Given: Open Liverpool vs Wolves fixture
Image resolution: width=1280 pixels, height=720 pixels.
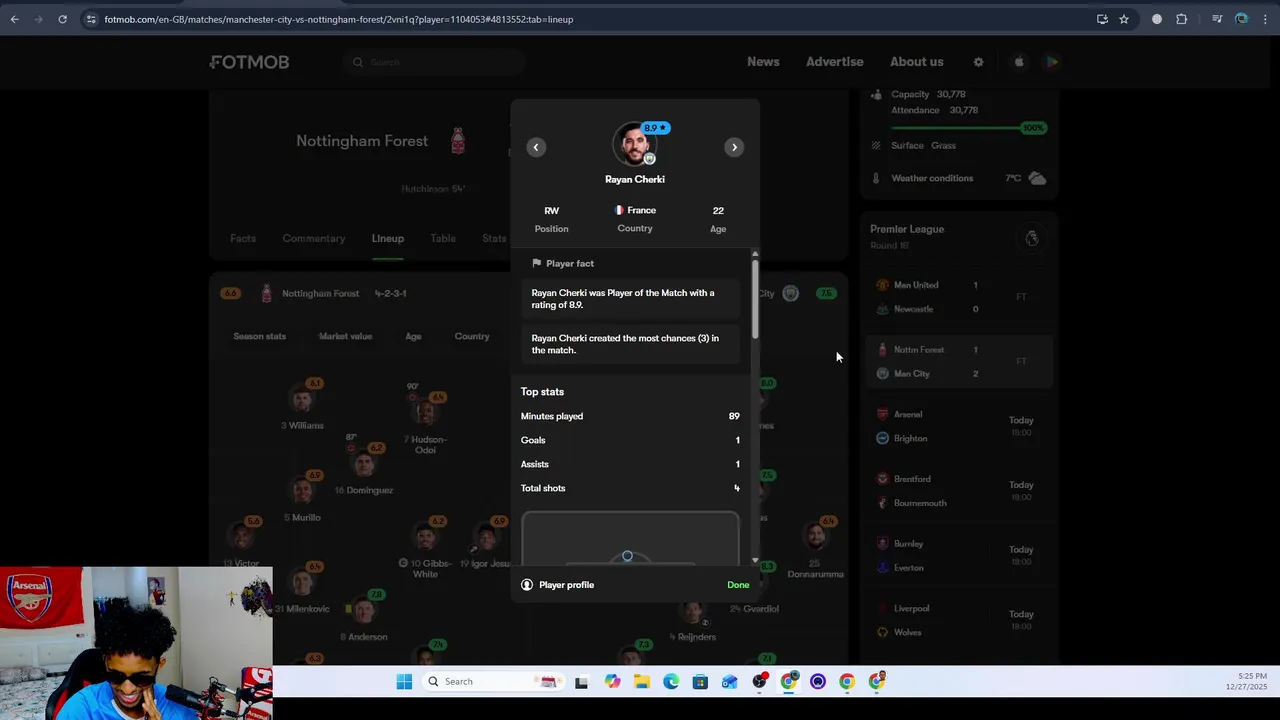Looking at the screenshot, I should (958, 620).
